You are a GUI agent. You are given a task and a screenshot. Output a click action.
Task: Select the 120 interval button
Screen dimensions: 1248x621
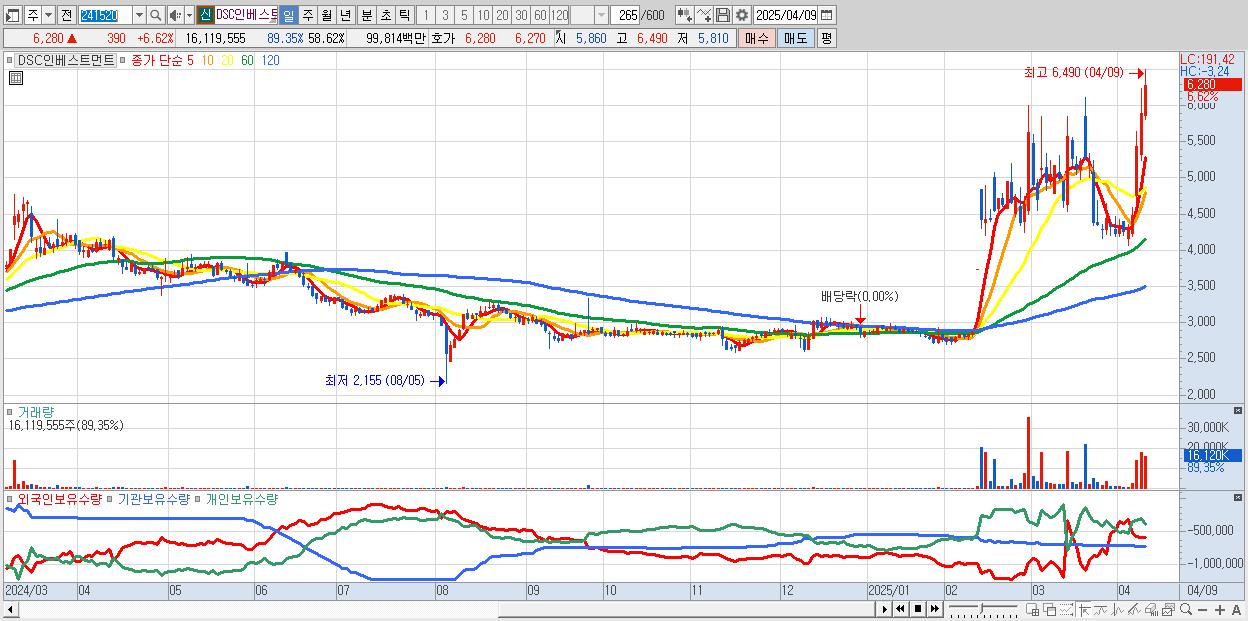pyautogui.click(x=559, y=15)
